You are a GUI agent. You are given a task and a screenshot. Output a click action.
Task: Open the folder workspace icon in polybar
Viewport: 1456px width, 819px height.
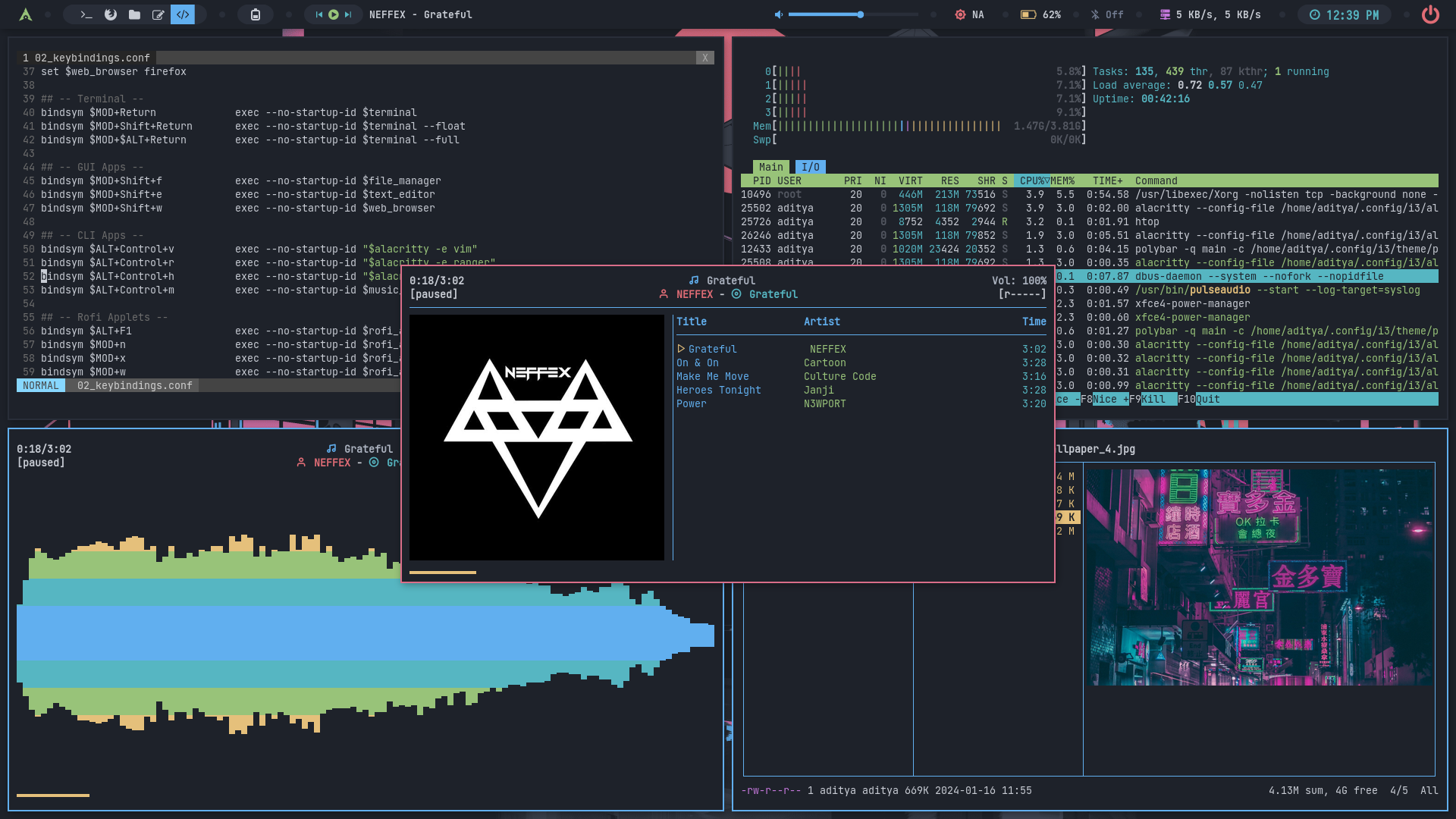tap(134, 14)
